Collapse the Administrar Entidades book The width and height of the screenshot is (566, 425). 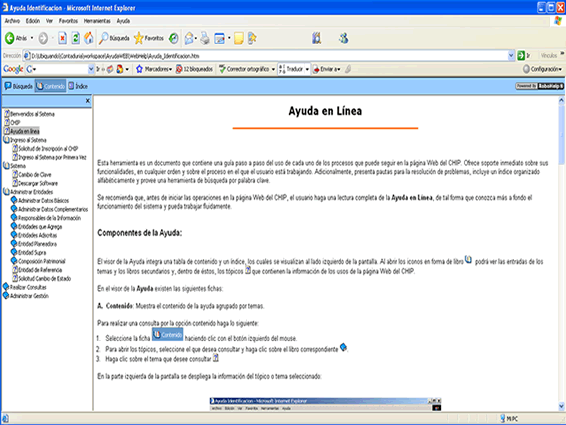6,192
